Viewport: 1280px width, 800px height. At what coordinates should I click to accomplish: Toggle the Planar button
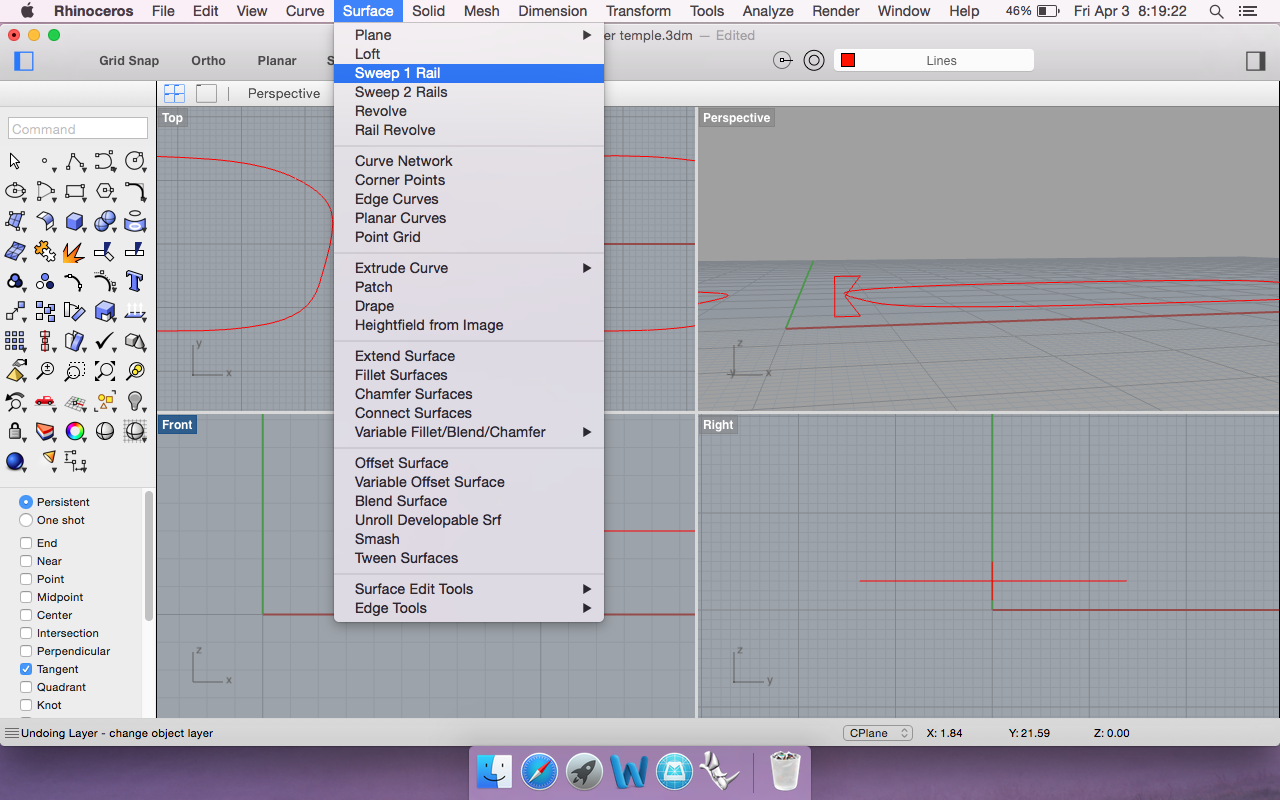pyautogui.click(x=277, y=61)
